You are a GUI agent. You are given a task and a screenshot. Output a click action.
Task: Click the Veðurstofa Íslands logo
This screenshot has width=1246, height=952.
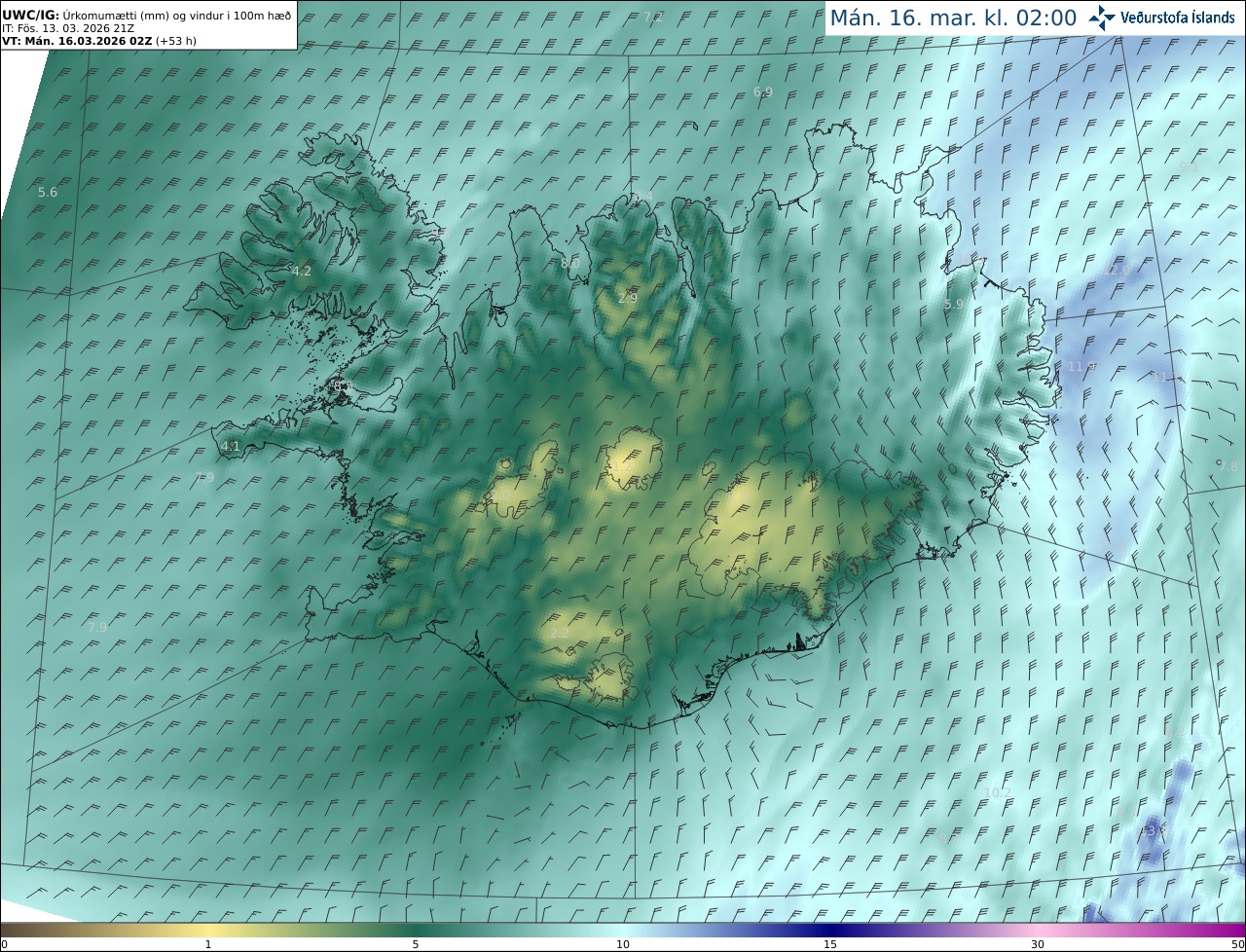click(x=1162, y=18)
